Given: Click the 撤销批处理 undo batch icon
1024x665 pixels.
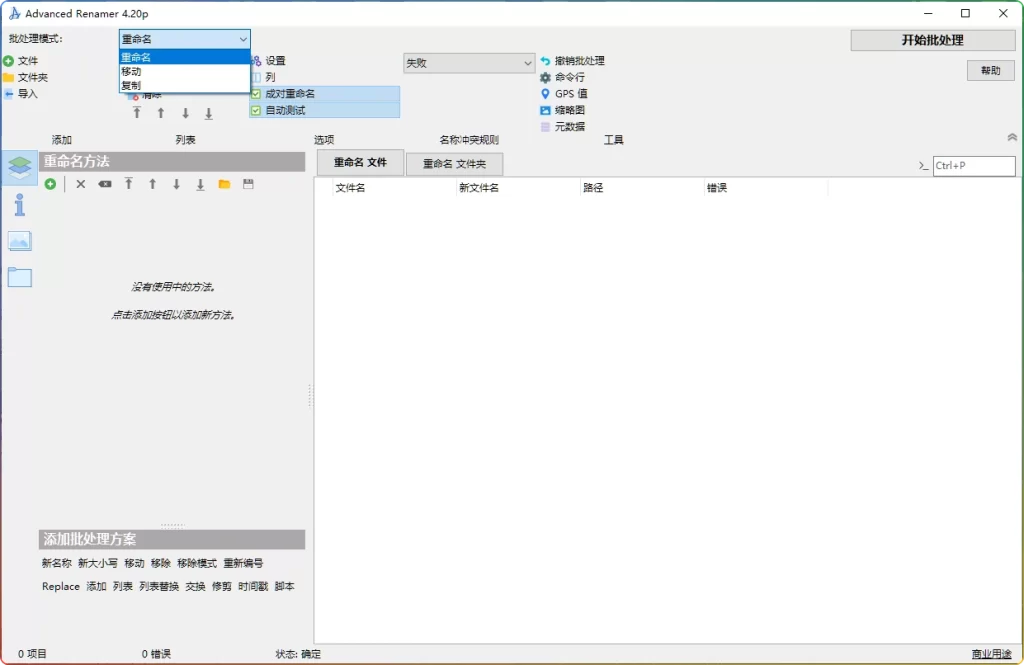Looking at the screenshot, I should (575, 60).
